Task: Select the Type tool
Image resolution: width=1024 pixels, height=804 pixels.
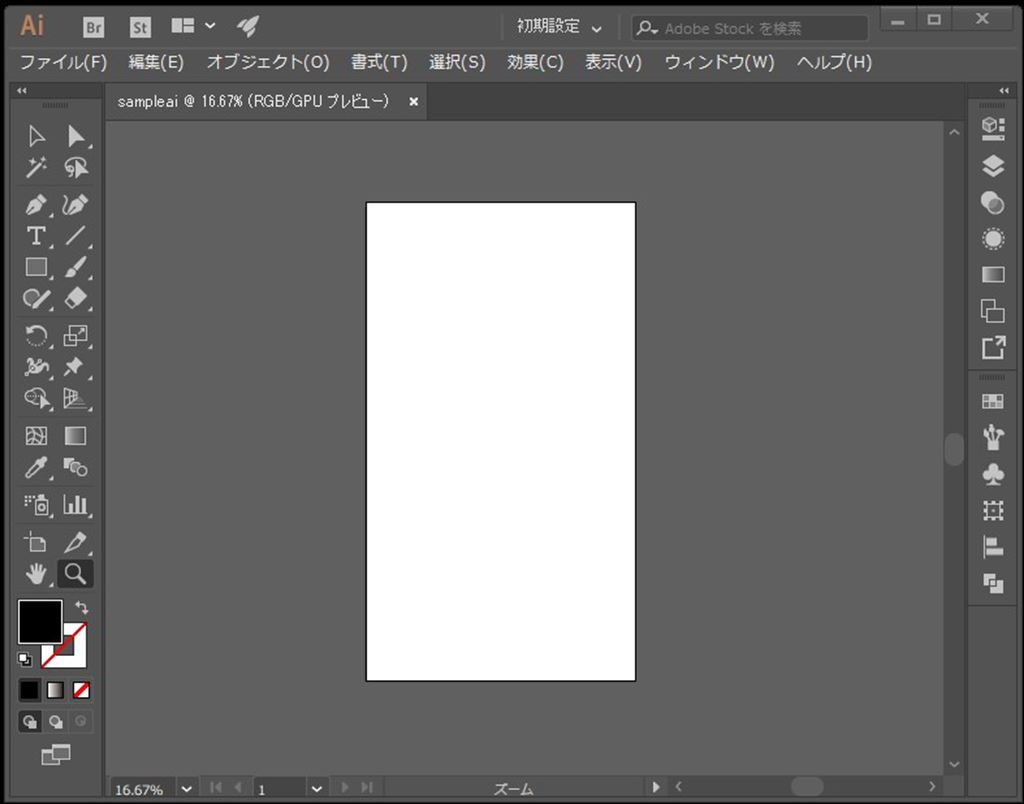Action: tap(36, 236)
